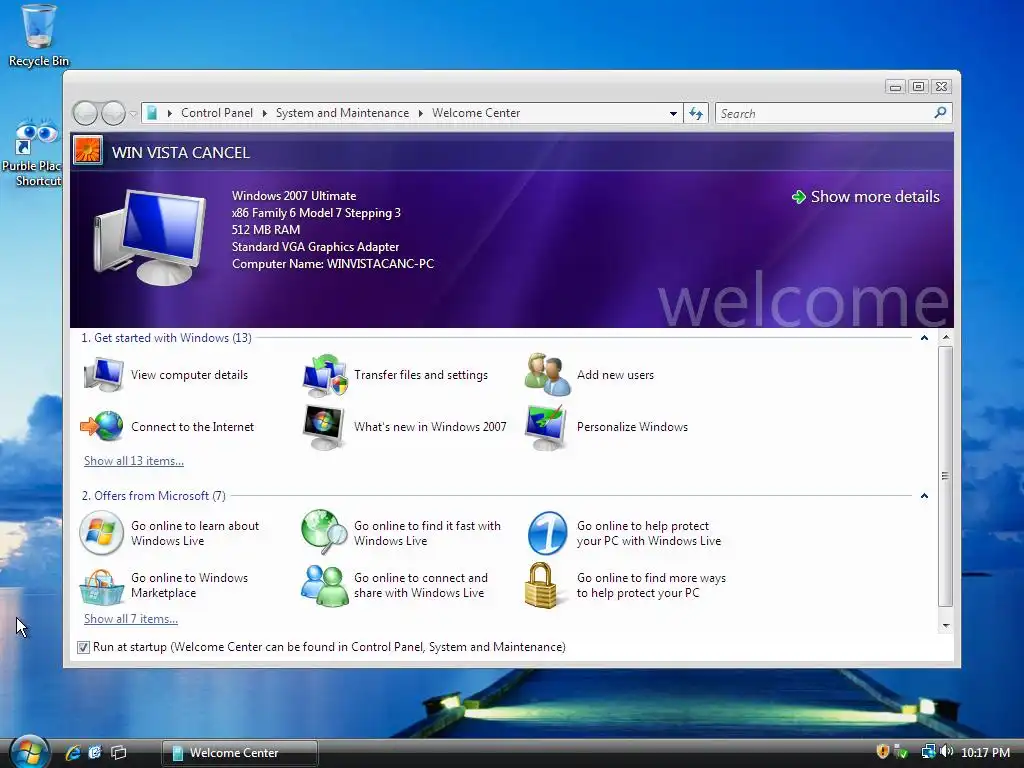
Task: Select the Add new users icon
Action: [x=548, y=375]
